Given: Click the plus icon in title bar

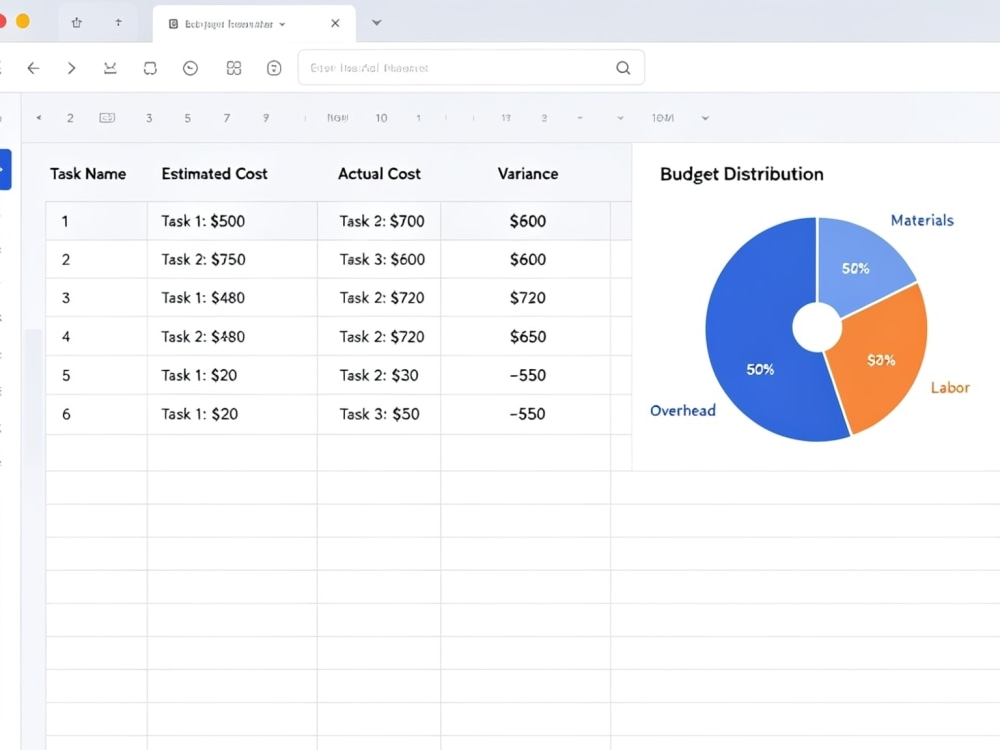Looking at the screenshot, I should pyautogui.click(x=118, y=22).
